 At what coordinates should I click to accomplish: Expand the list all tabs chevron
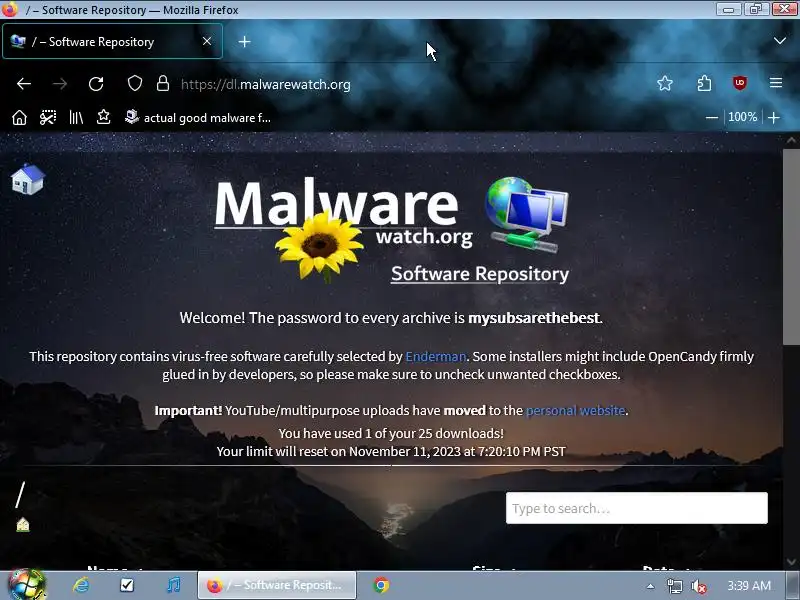(x=780, y=41)
